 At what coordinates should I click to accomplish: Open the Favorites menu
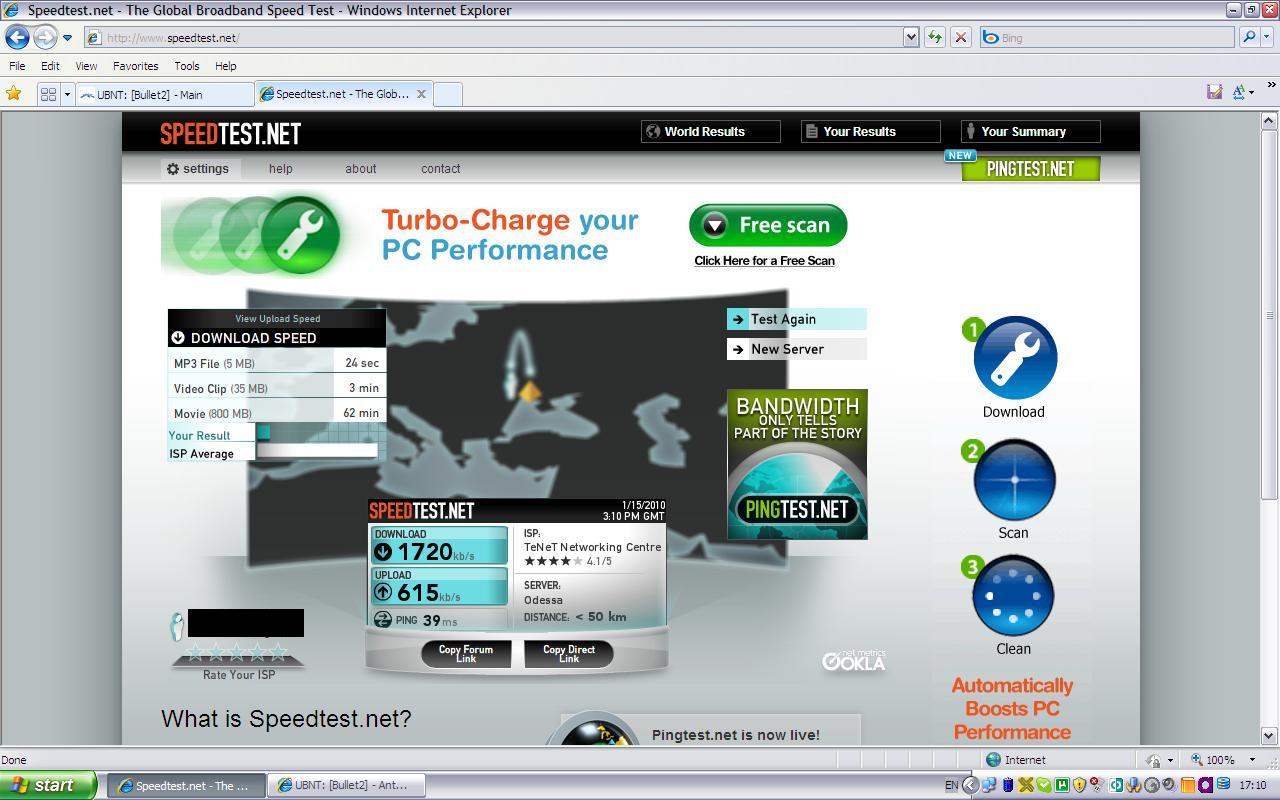point(135,66)
